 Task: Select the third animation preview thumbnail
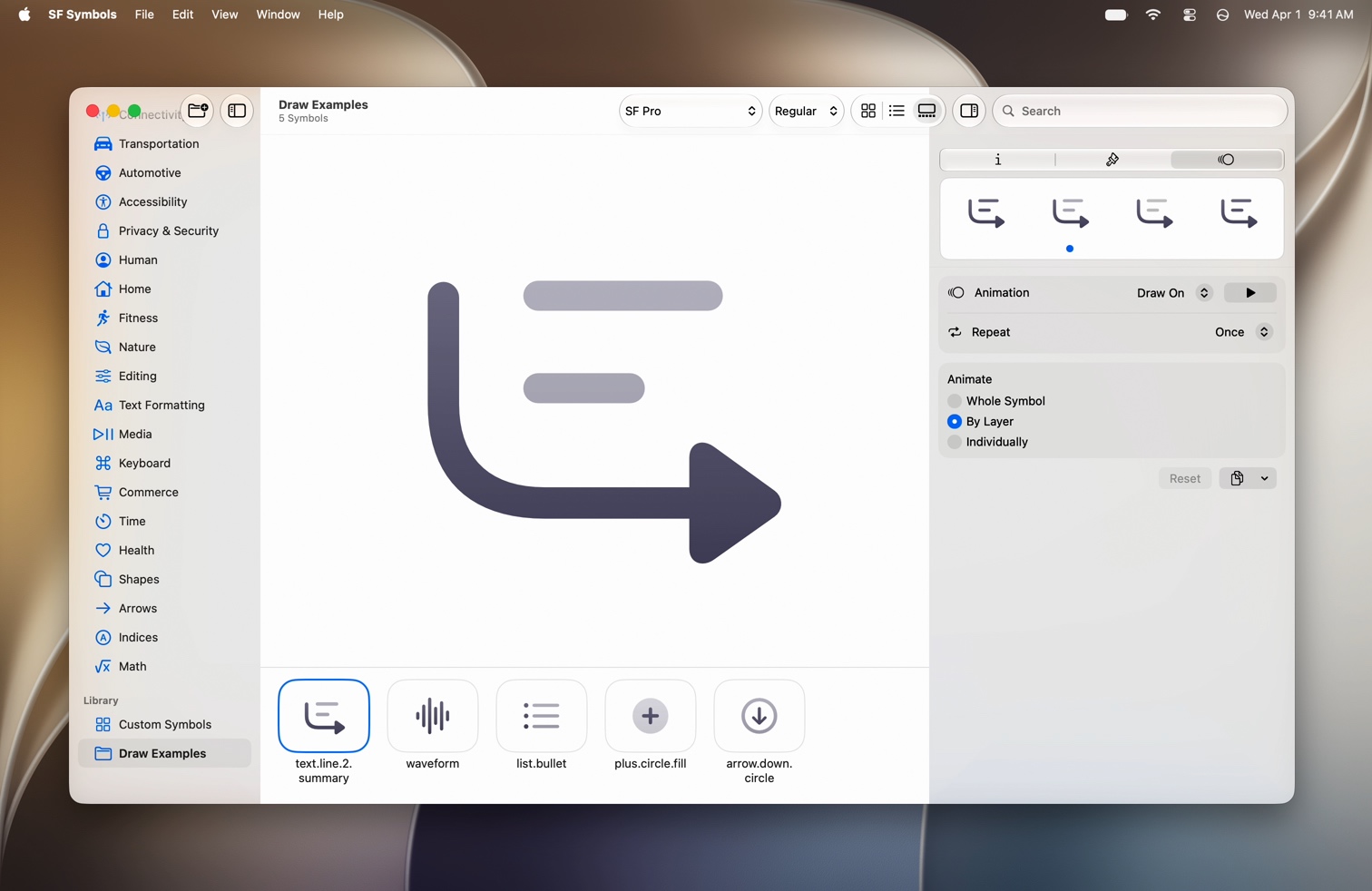click(x=1154, y=213)
